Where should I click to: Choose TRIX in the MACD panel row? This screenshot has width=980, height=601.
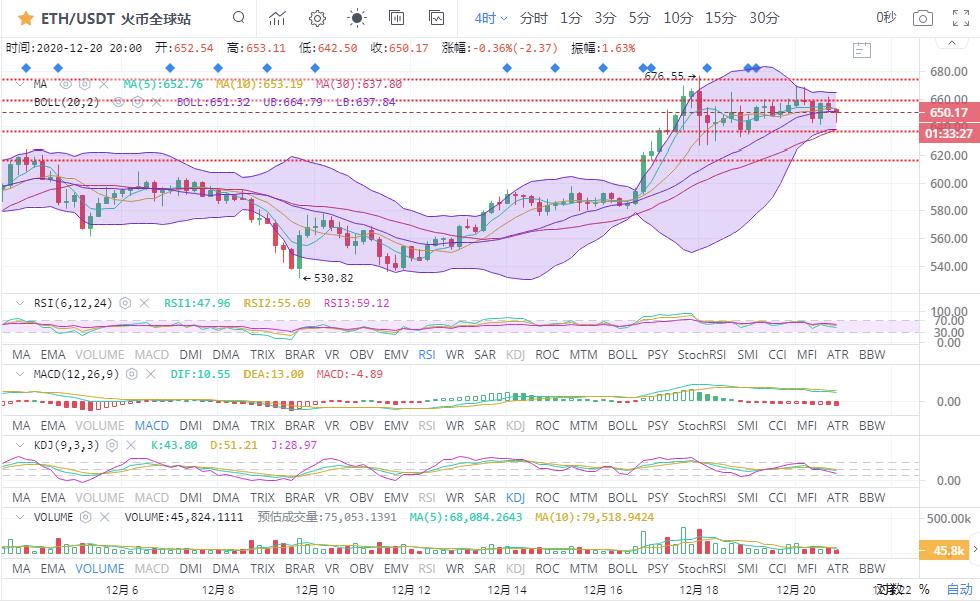[262, 426]
